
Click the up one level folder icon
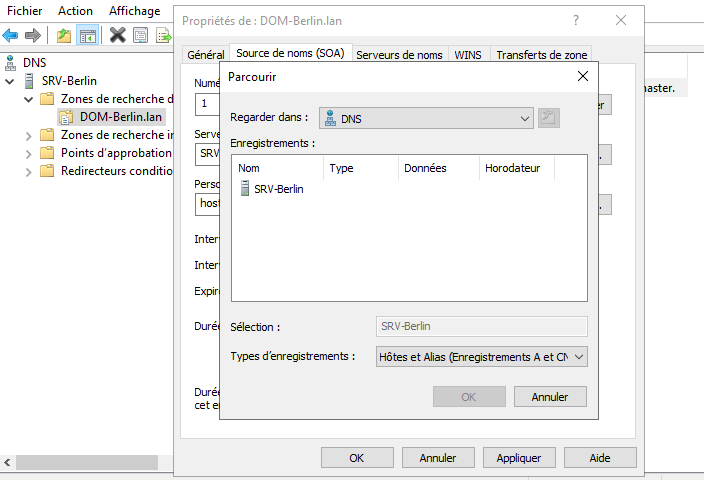pyautogui.click(x=64, y=36)
